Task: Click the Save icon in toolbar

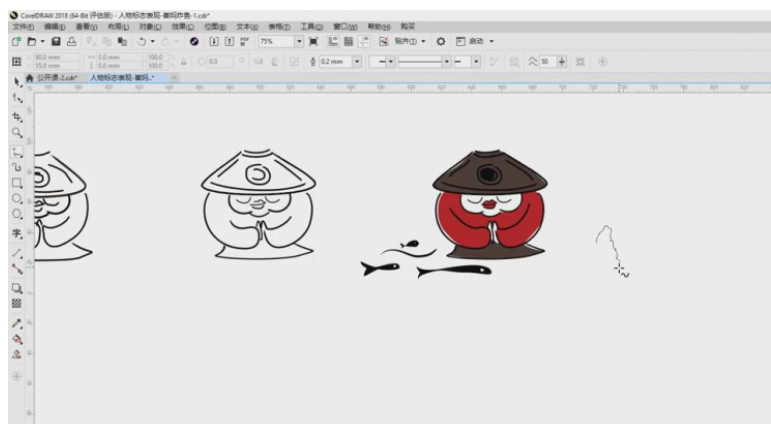Action: coord(57,42)
